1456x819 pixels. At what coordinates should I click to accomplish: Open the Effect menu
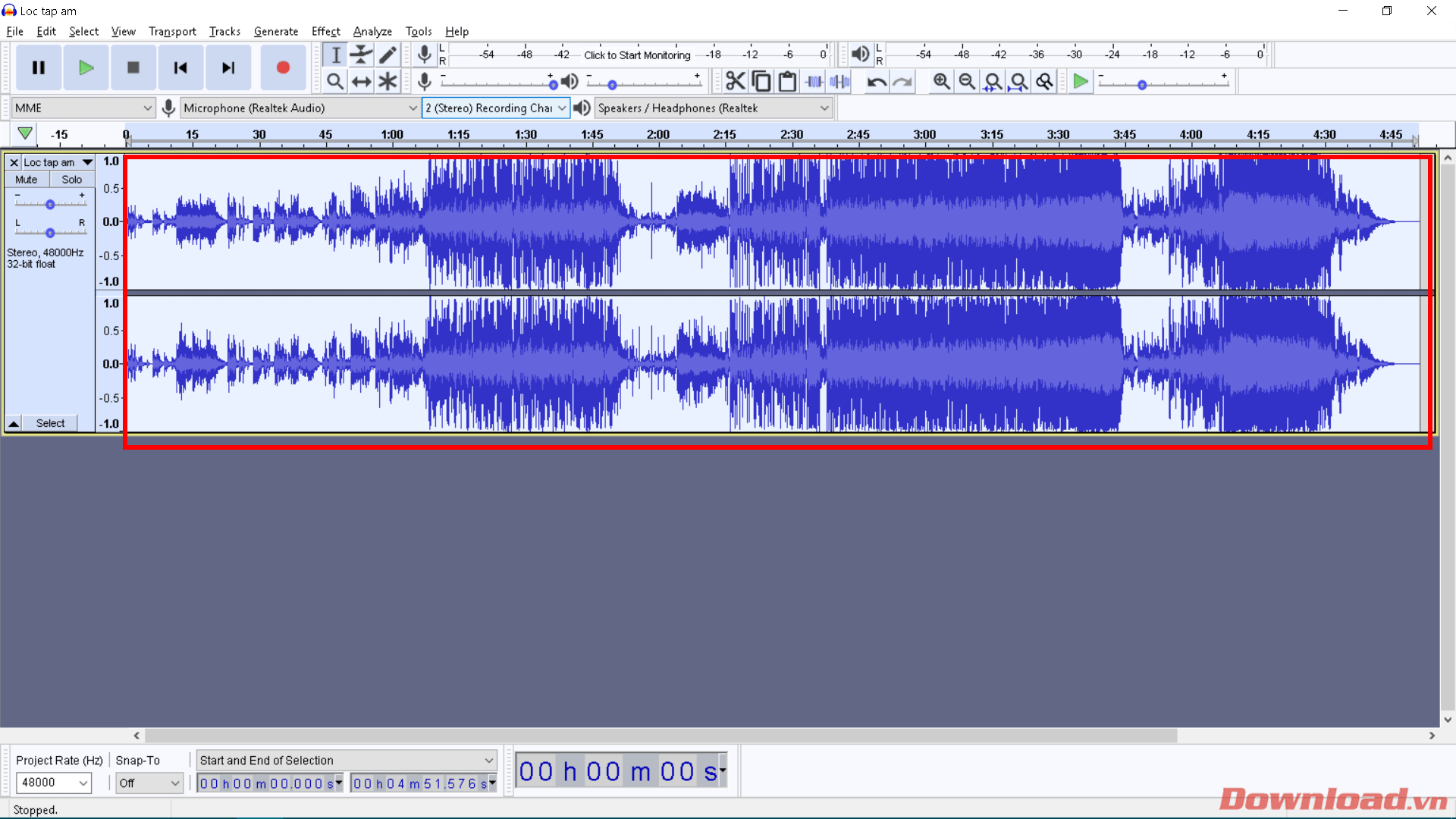click(325, 31)
